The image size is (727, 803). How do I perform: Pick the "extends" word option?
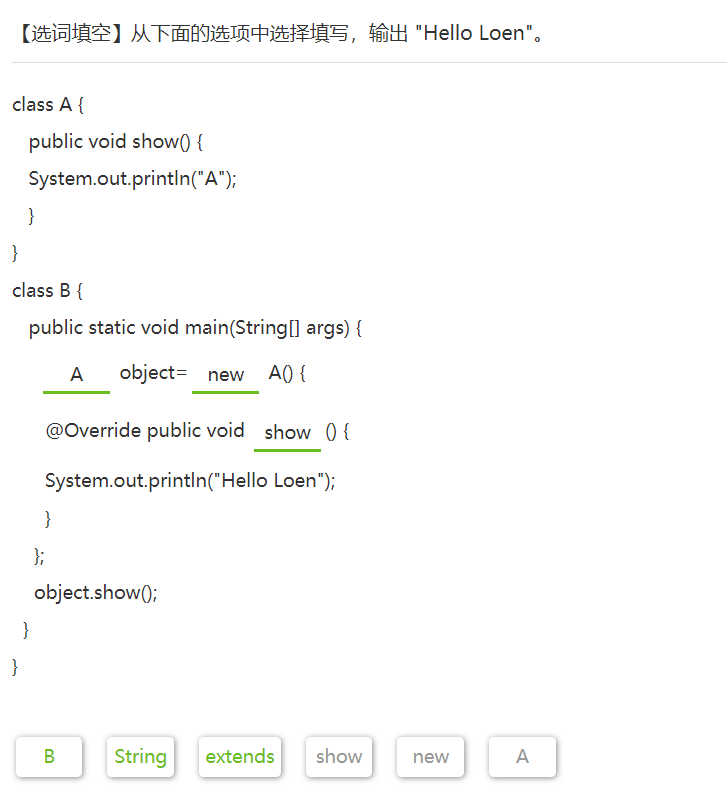pyautogui.click(x=240, y=757)
